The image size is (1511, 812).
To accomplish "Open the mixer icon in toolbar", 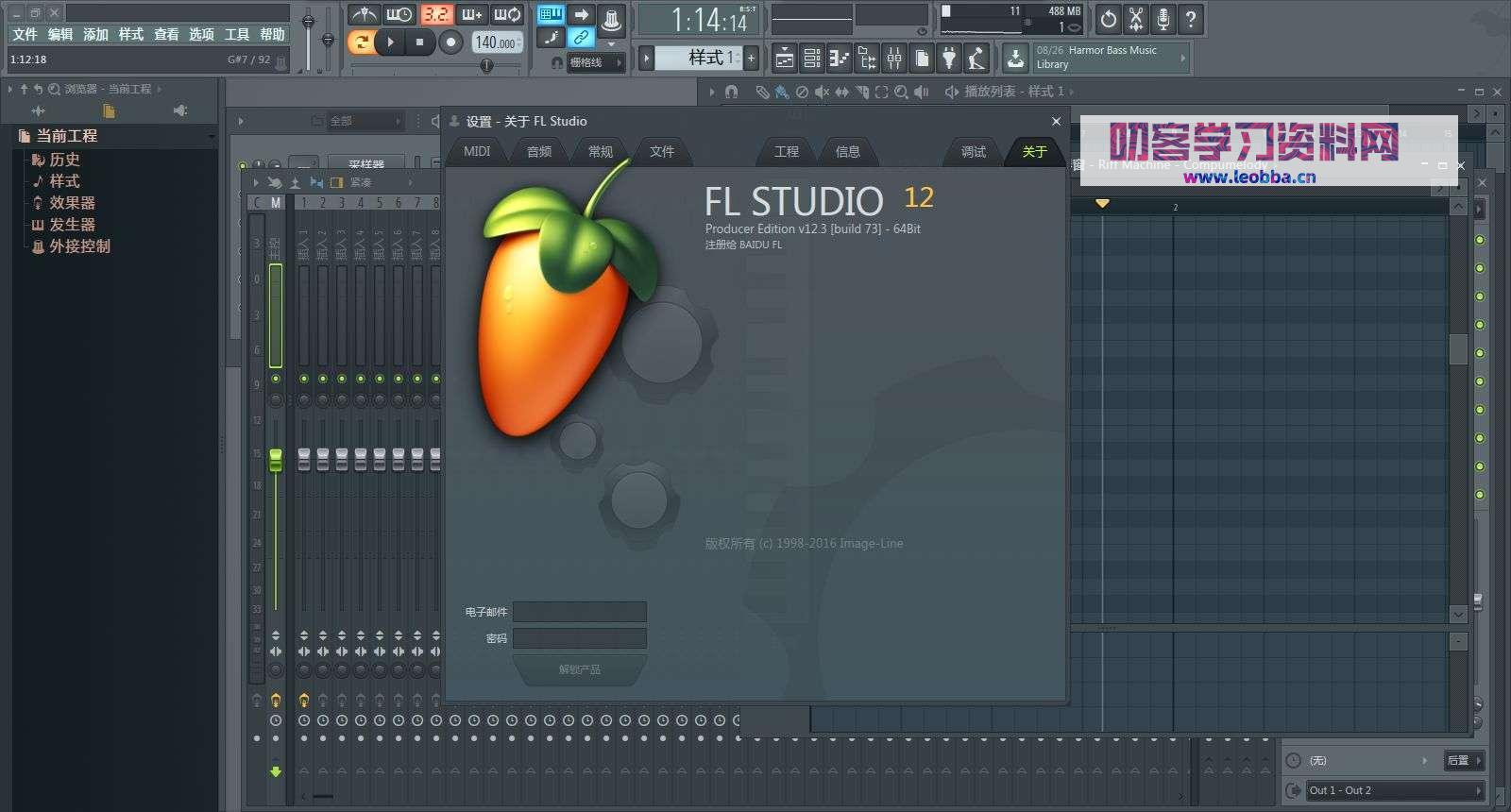I will click(894, 59).
